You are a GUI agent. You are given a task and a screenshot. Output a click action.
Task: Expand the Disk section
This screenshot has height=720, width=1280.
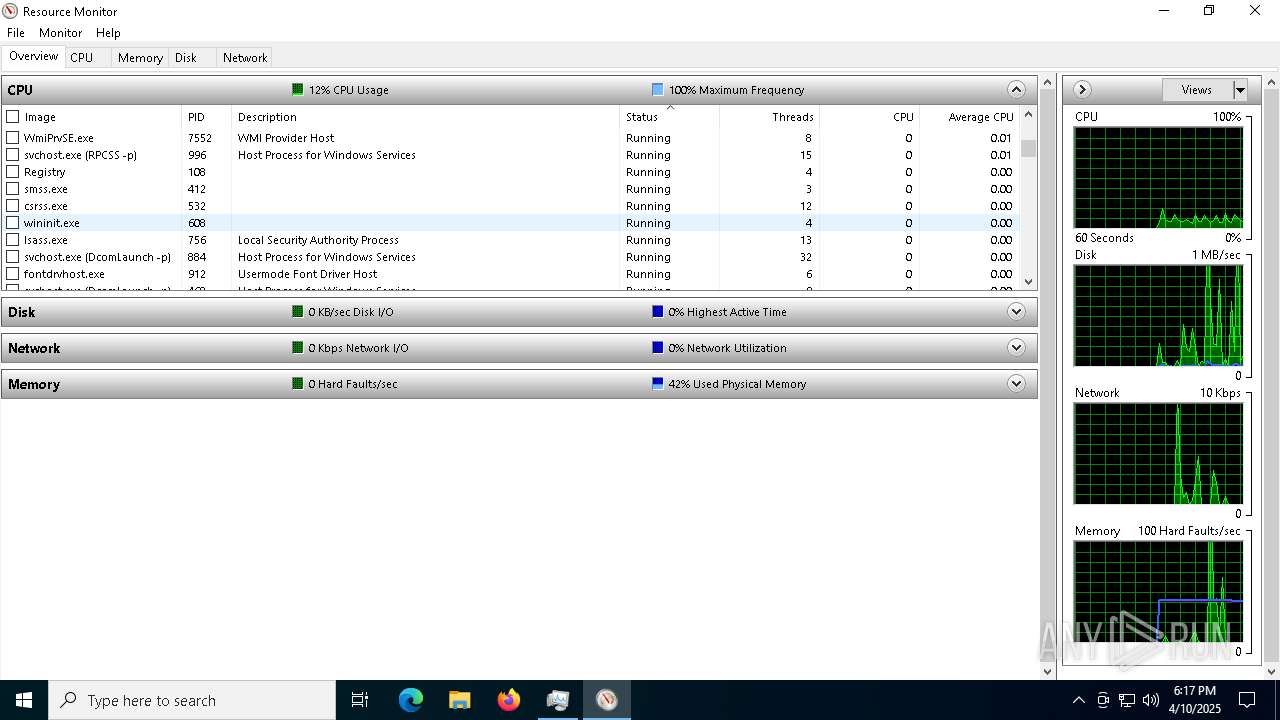[1016, 311]
